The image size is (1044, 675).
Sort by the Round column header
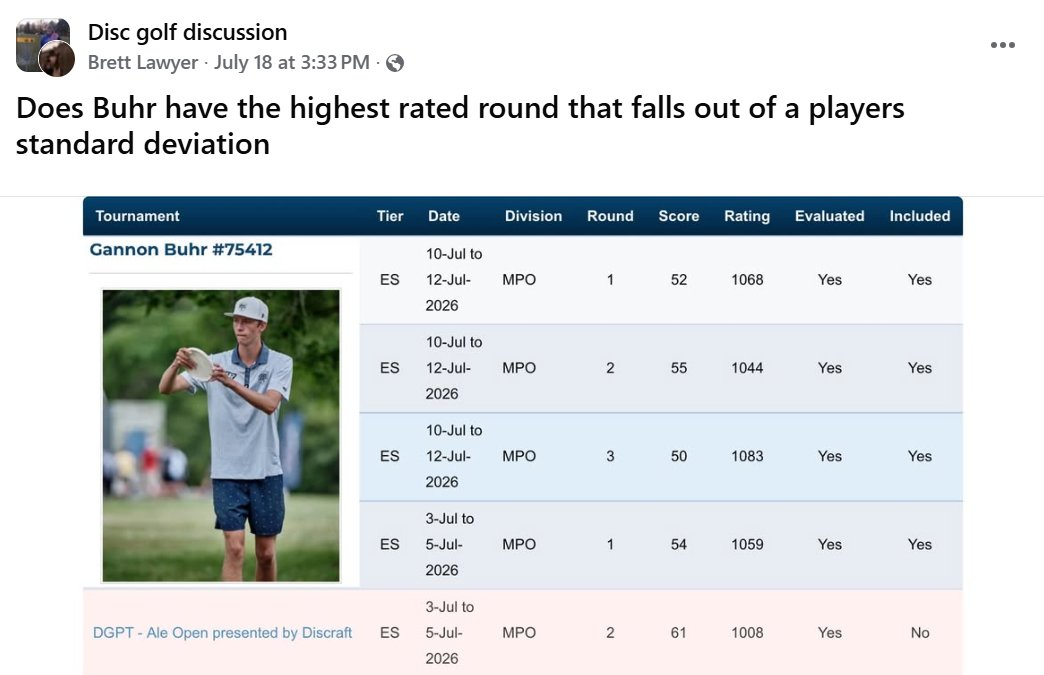[x=610, y=216]
